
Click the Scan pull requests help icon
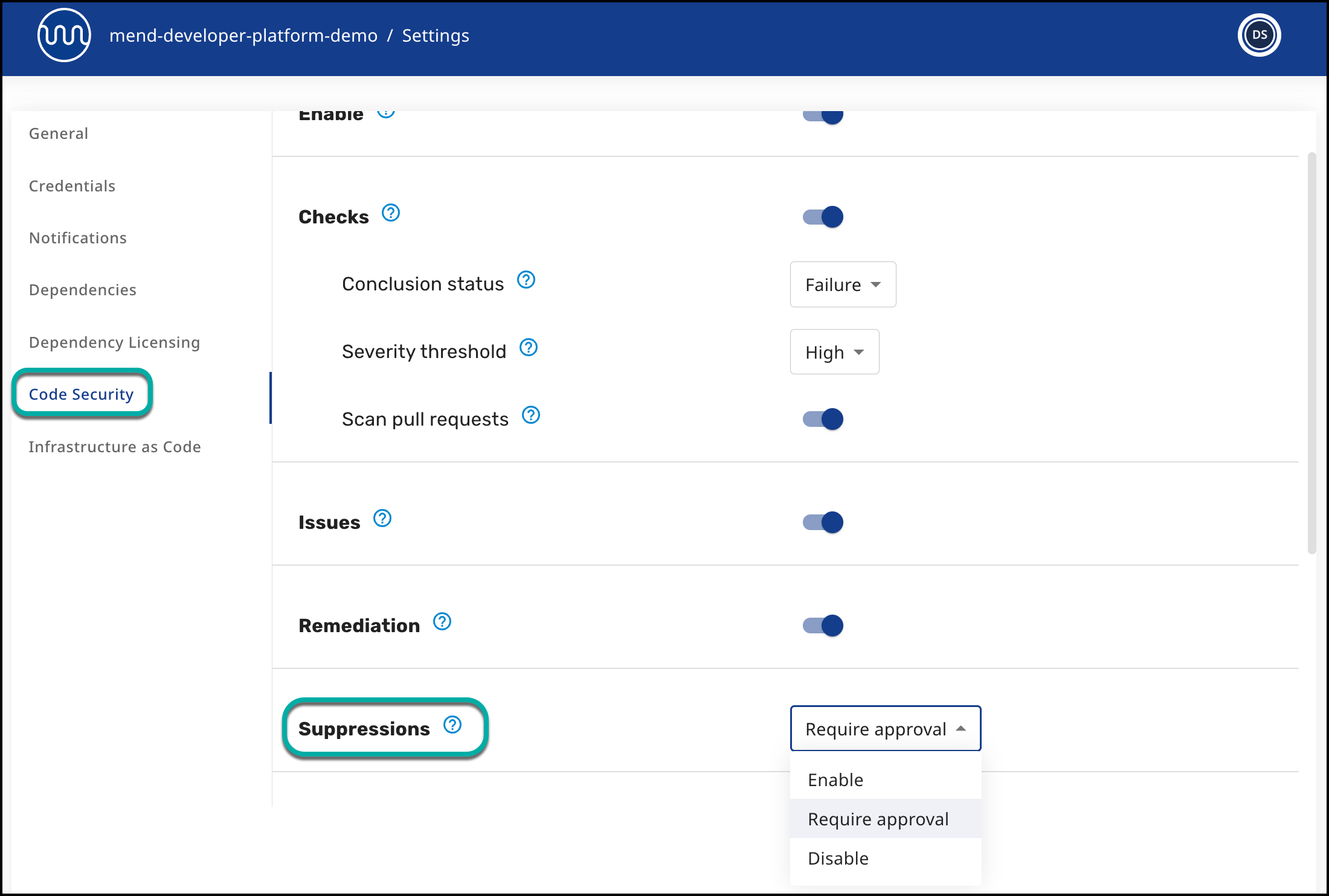point(531,415)
